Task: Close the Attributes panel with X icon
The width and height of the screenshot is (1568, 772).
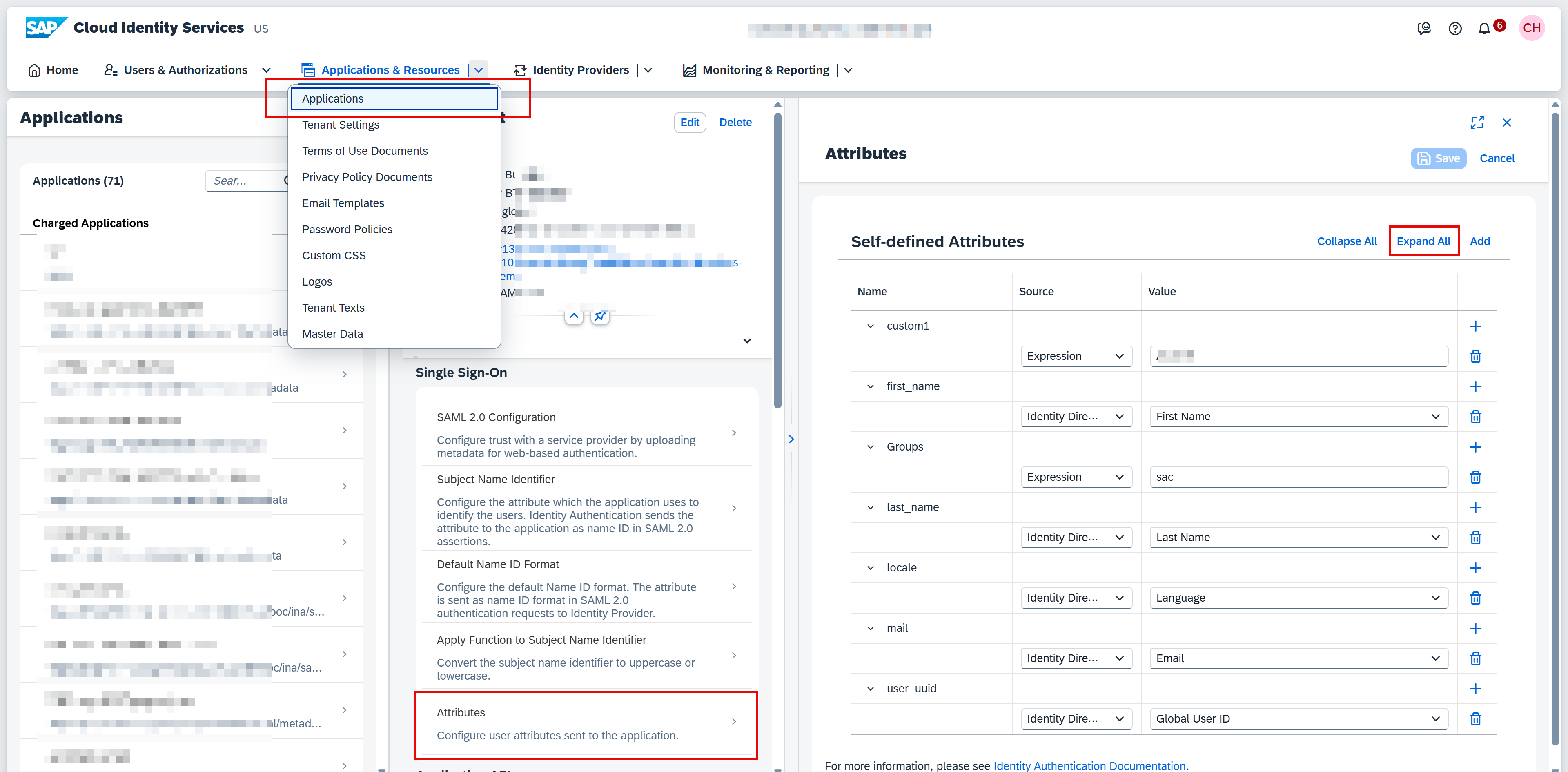Action: click(1506, 123)
